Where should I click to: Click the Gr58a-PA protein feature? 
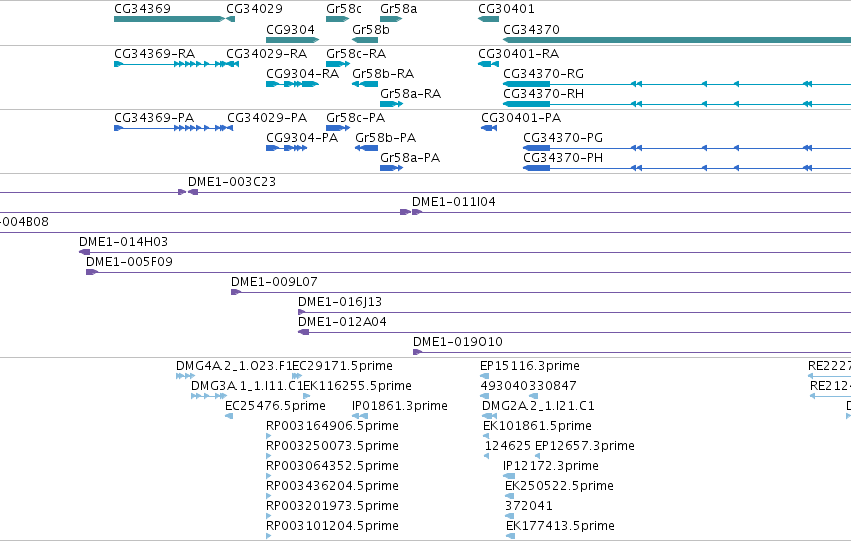pos(391,168)
